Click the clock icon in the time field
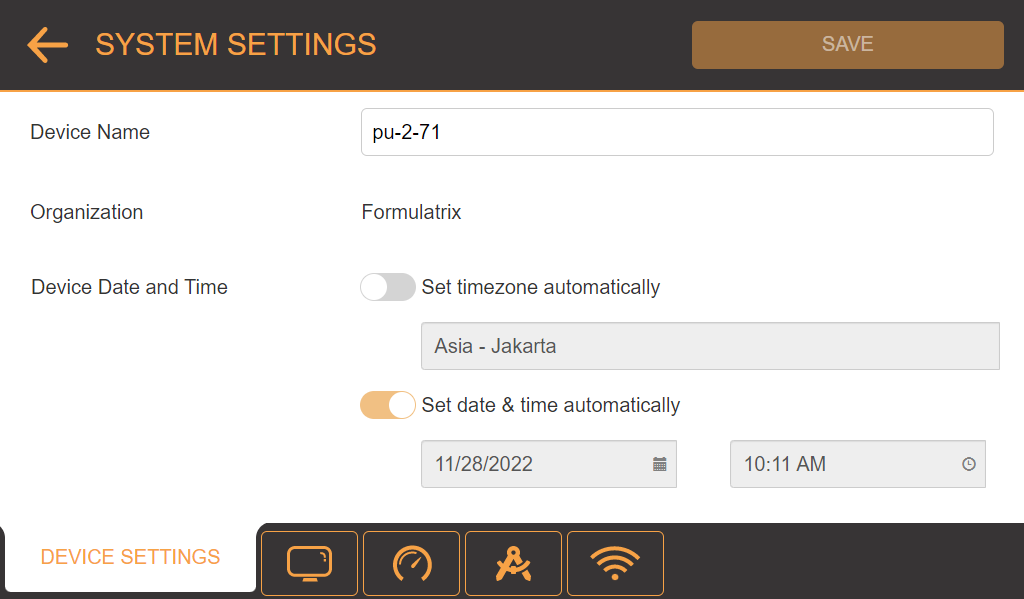 click(968, 464)
